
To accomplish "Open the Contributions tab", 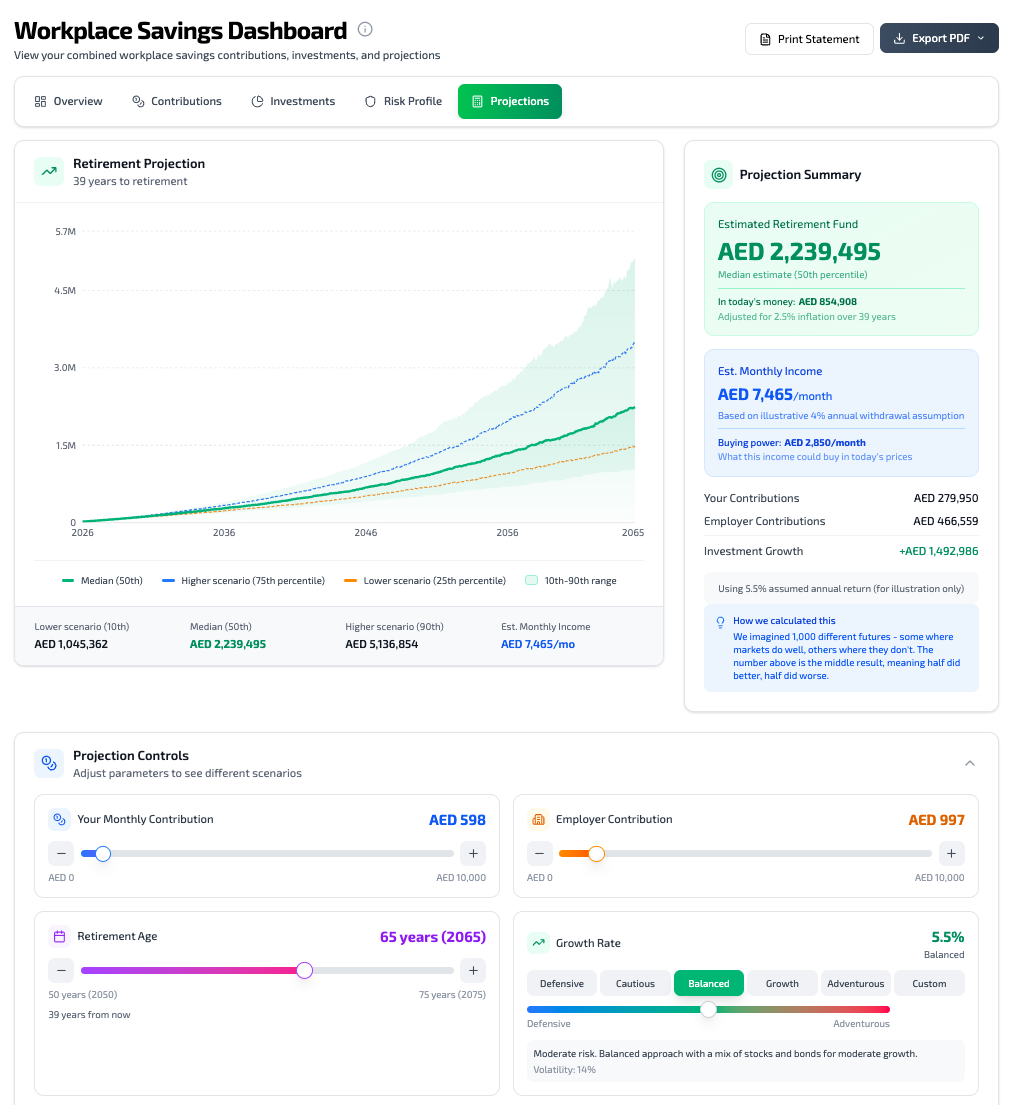I will click(x=177, y=101).
